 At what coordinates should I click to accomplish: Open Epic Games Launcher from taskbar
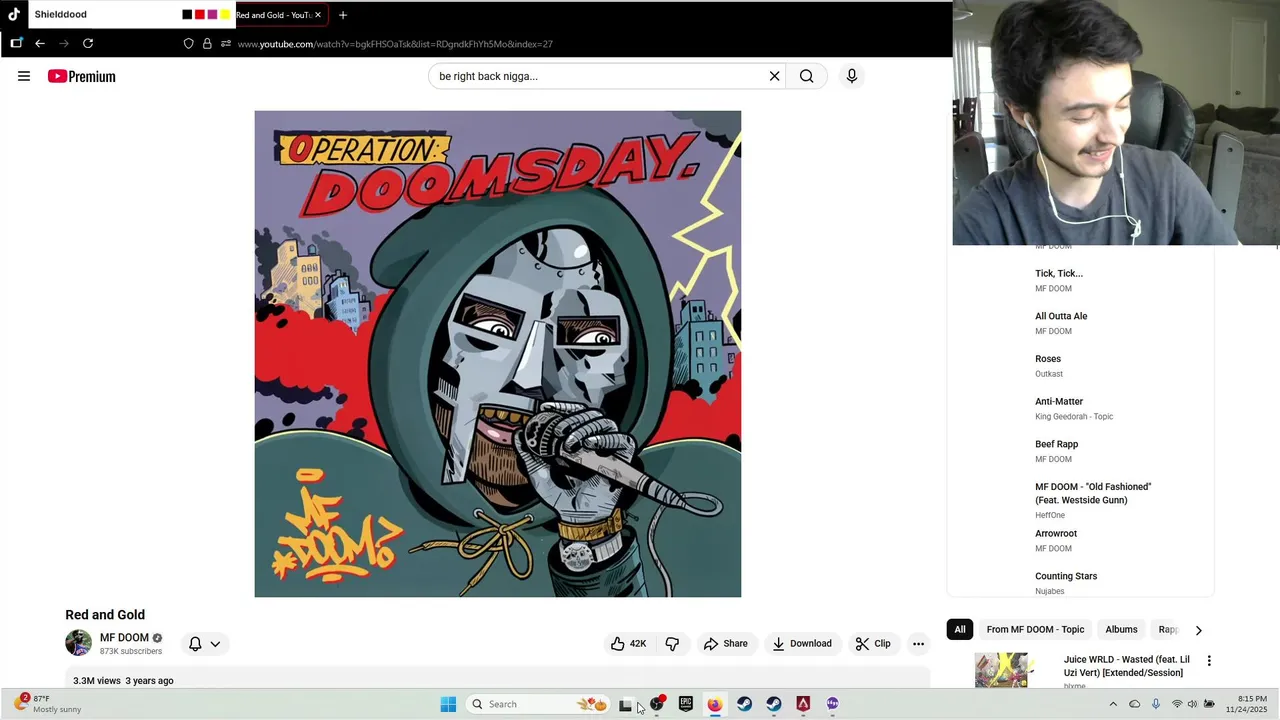pyautogui.click(x=686, y=704)
